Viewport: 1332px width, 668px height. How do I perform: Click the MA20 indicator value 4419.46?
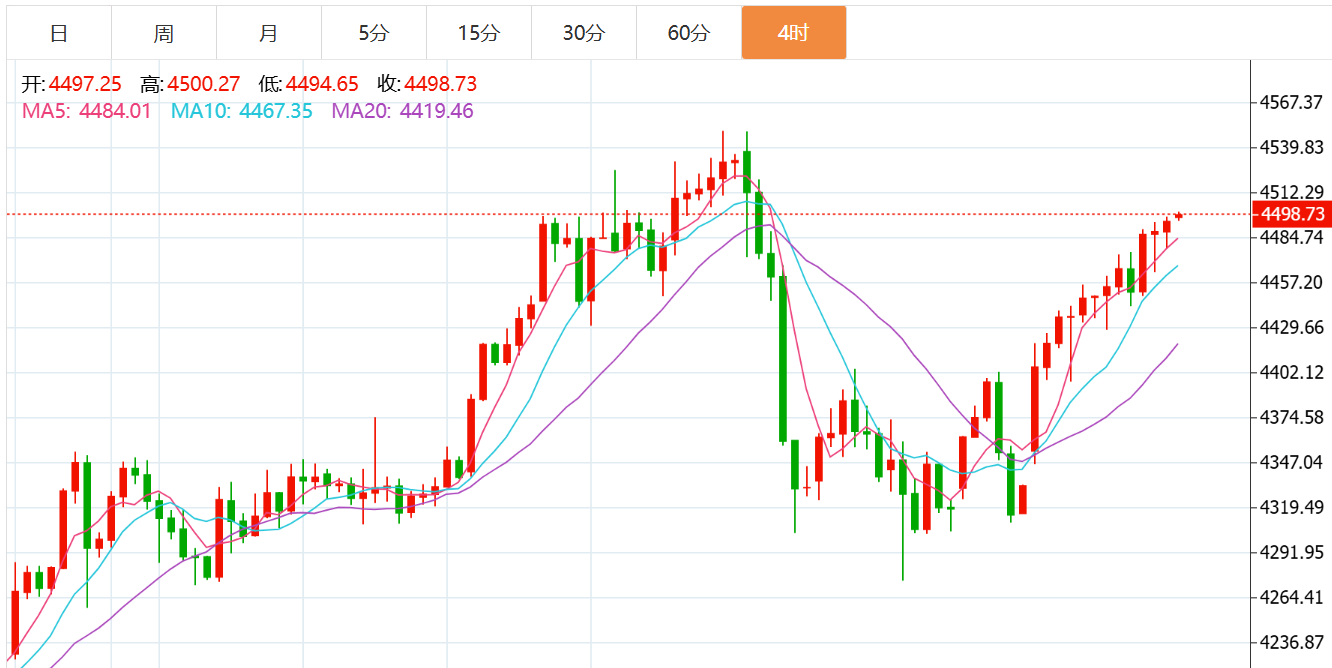[x=437, y=111]
